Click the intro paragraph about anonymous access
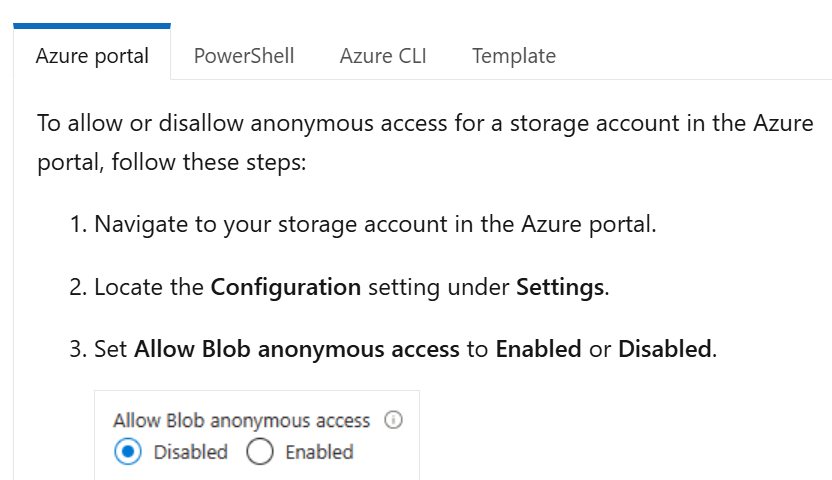The height and width of the screenshot is (480, 832). click(425, 142)
